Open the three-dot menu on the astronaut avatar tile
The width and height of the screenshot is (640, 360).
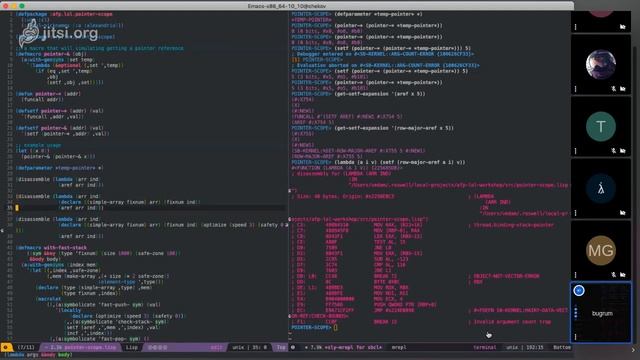click(x=576, y=89)
